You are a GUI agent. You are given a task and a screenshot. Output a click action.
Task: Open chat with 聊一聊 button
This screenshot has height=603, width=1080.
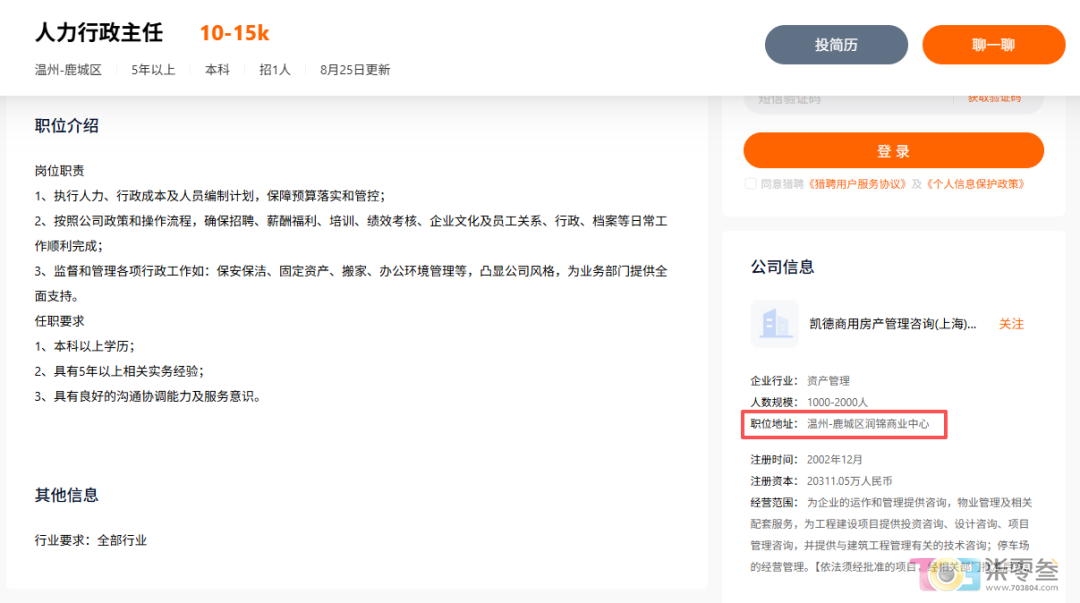point(993,45)
